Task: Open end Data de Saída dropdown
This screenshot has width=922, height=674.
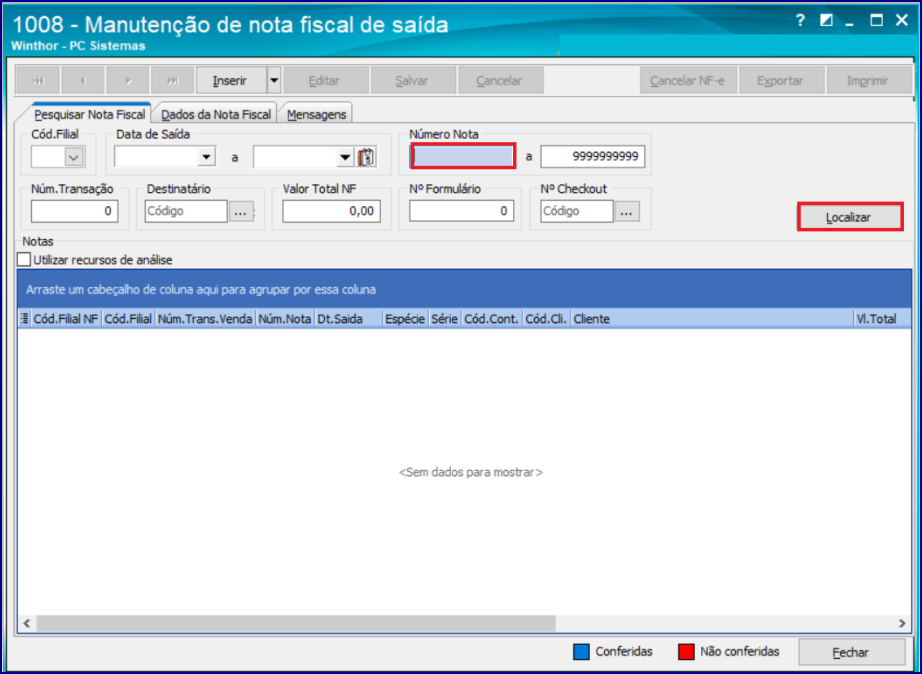Action: [345, 157]
